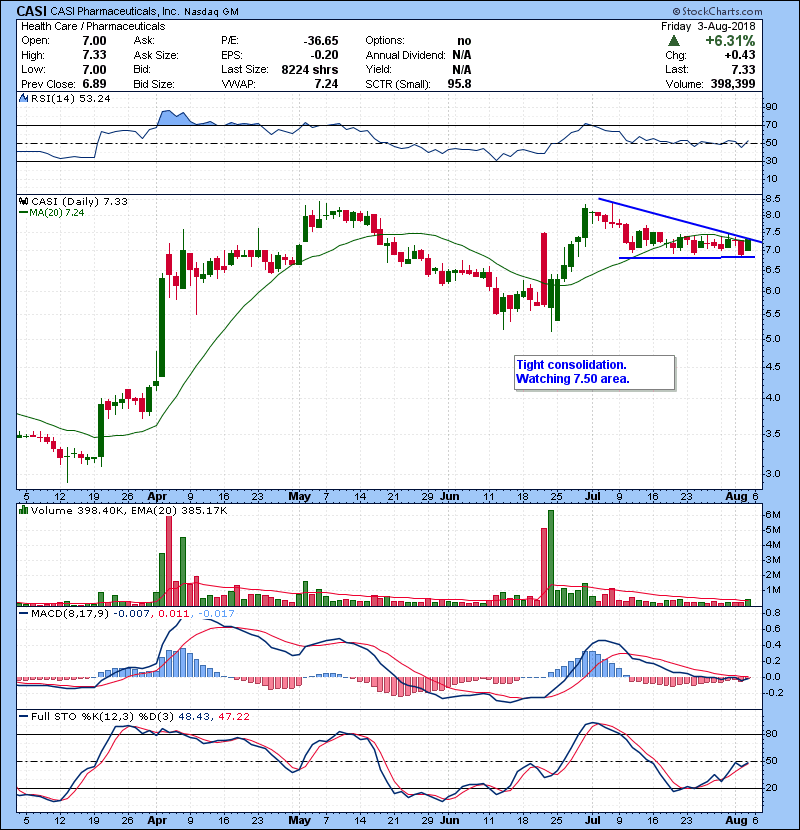Click the RSI(14) 53.24 panel label
This screenshot has width=800, height=830.
(70, 98)
